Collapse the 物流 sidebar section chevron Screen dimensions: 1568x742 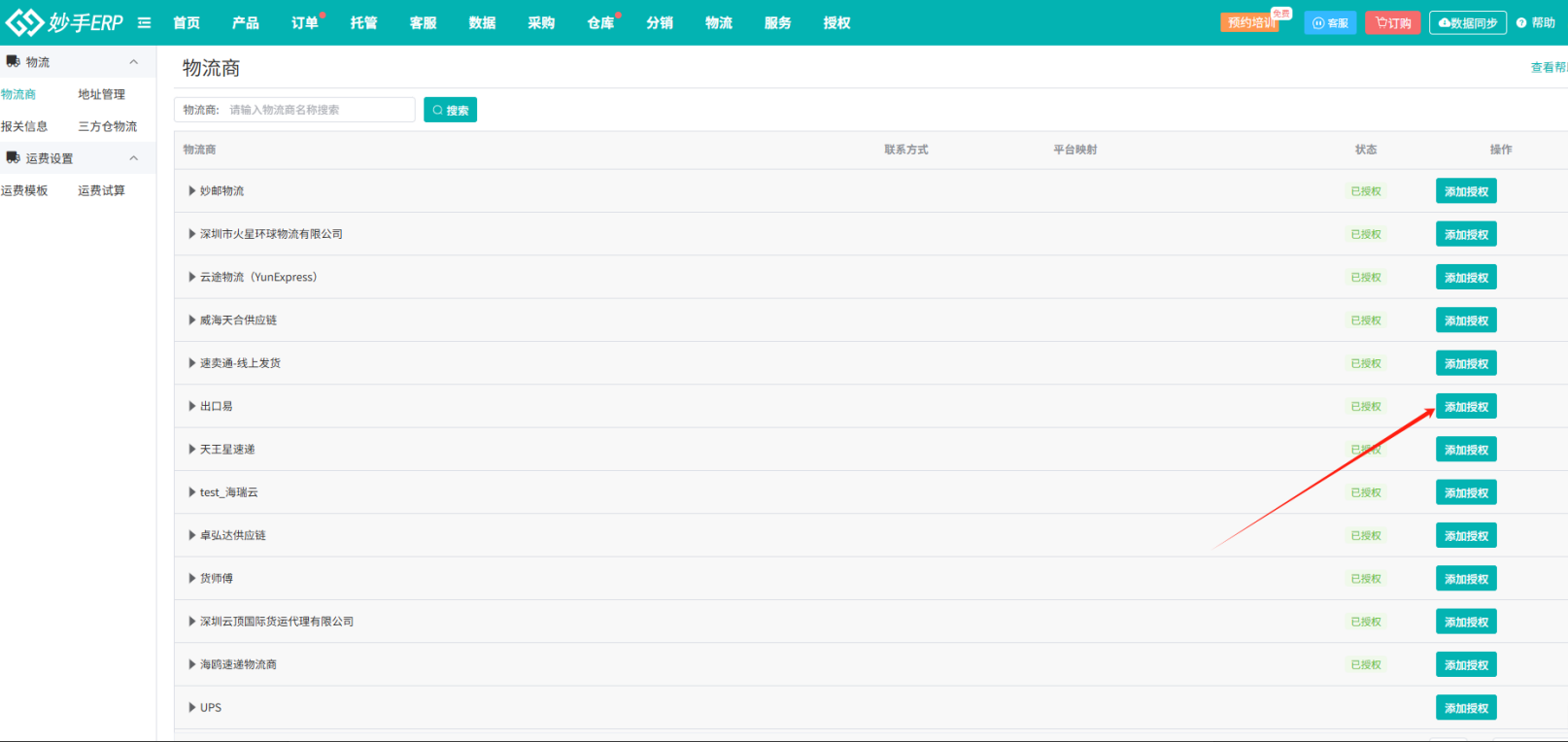click(134, 61)
